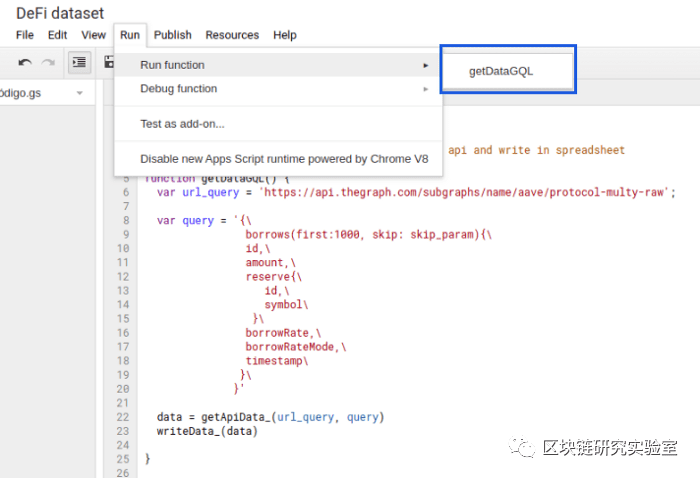Click the thegraph API URL string
Image resolution: width=700 pixels, height=478 pixels.
tap(464, 192)
